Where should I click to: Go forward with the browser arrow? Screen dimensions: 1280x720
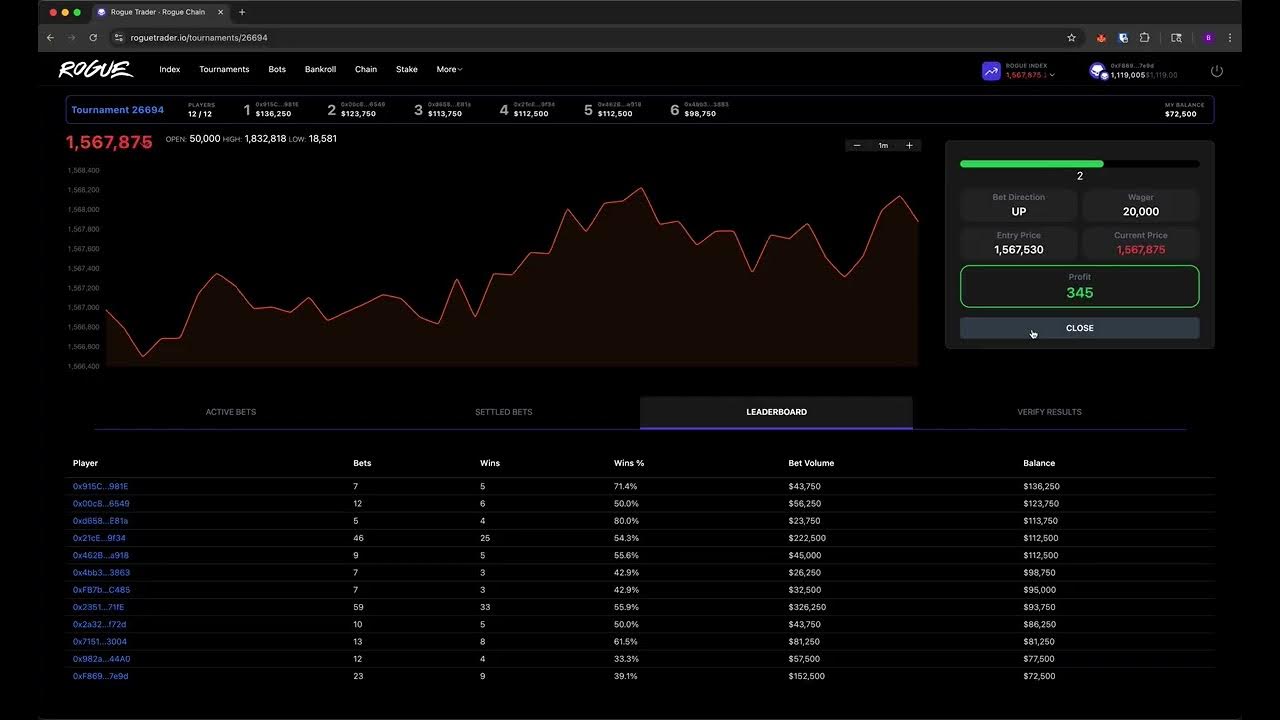[71, 38]
